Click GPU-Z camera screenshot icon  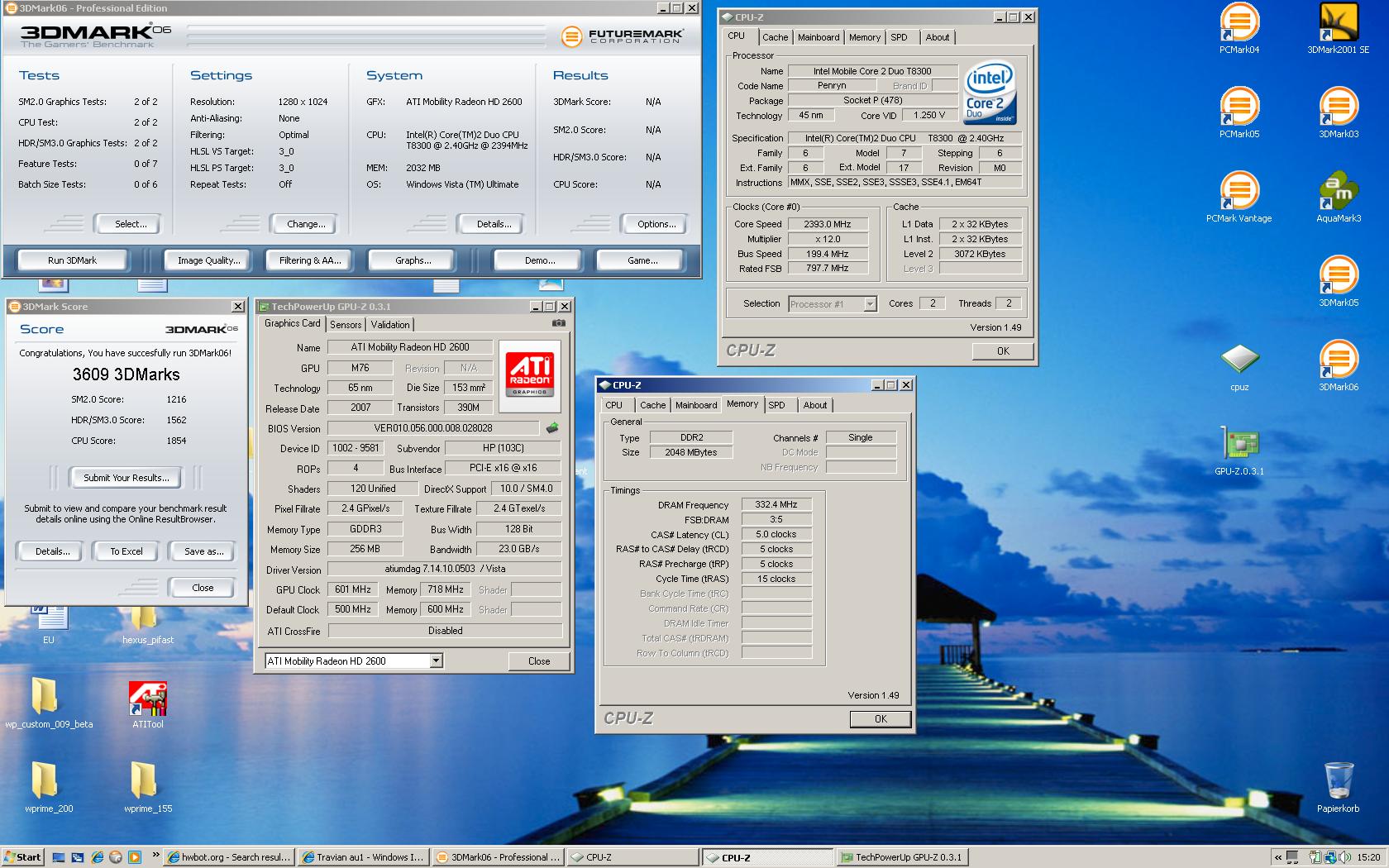559,323
